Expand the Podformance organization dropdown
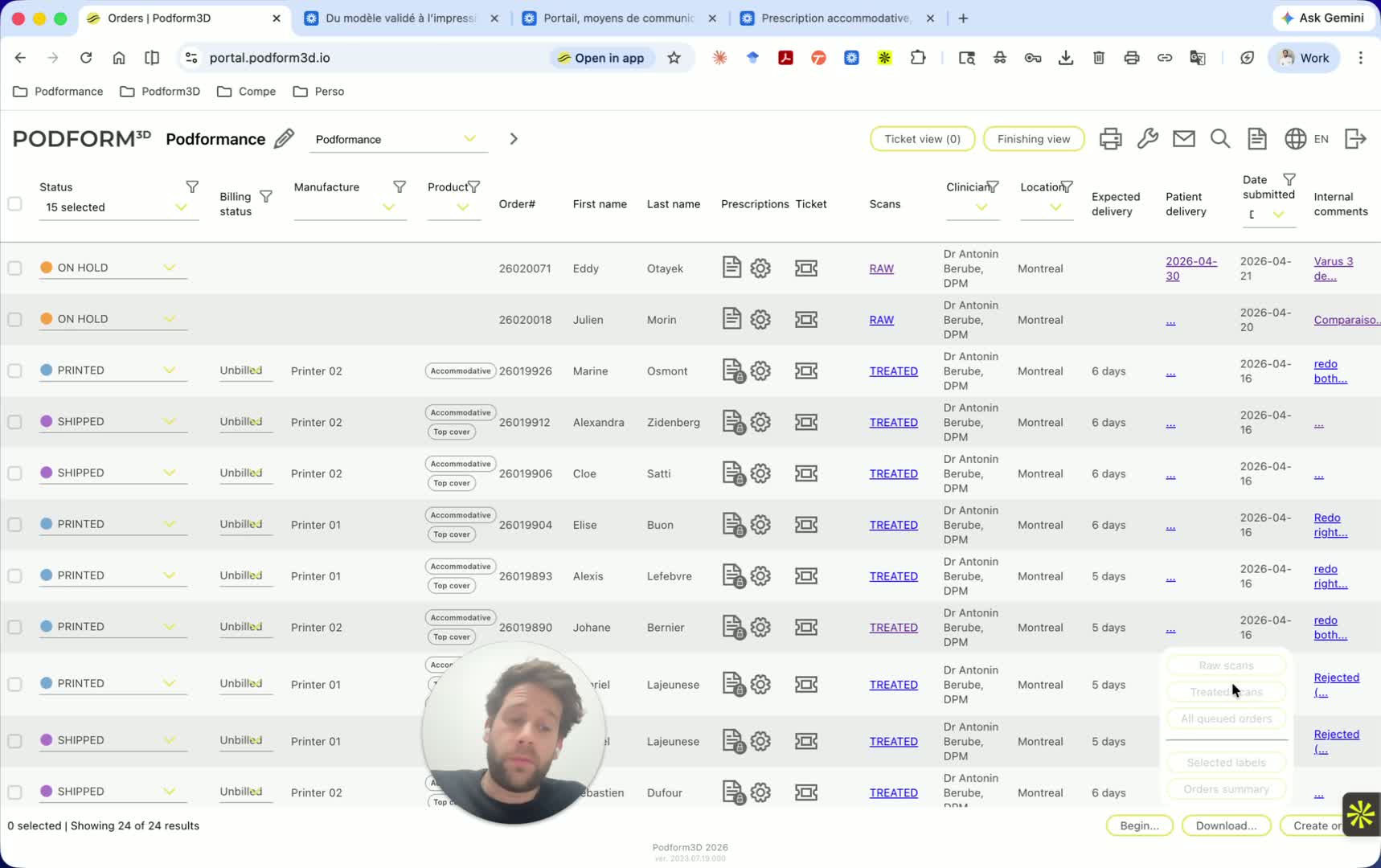Image resolution: width=1381 pixels, height=868 pixels. [399, 139]
